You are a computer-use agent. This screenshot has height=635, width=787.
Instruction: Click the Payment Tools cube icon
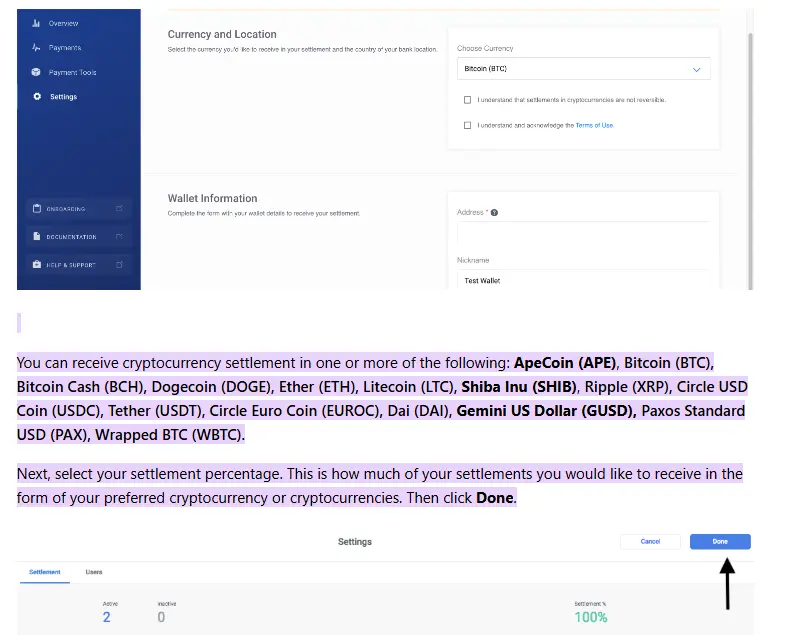pyautogui.click(x=36, y=72)
